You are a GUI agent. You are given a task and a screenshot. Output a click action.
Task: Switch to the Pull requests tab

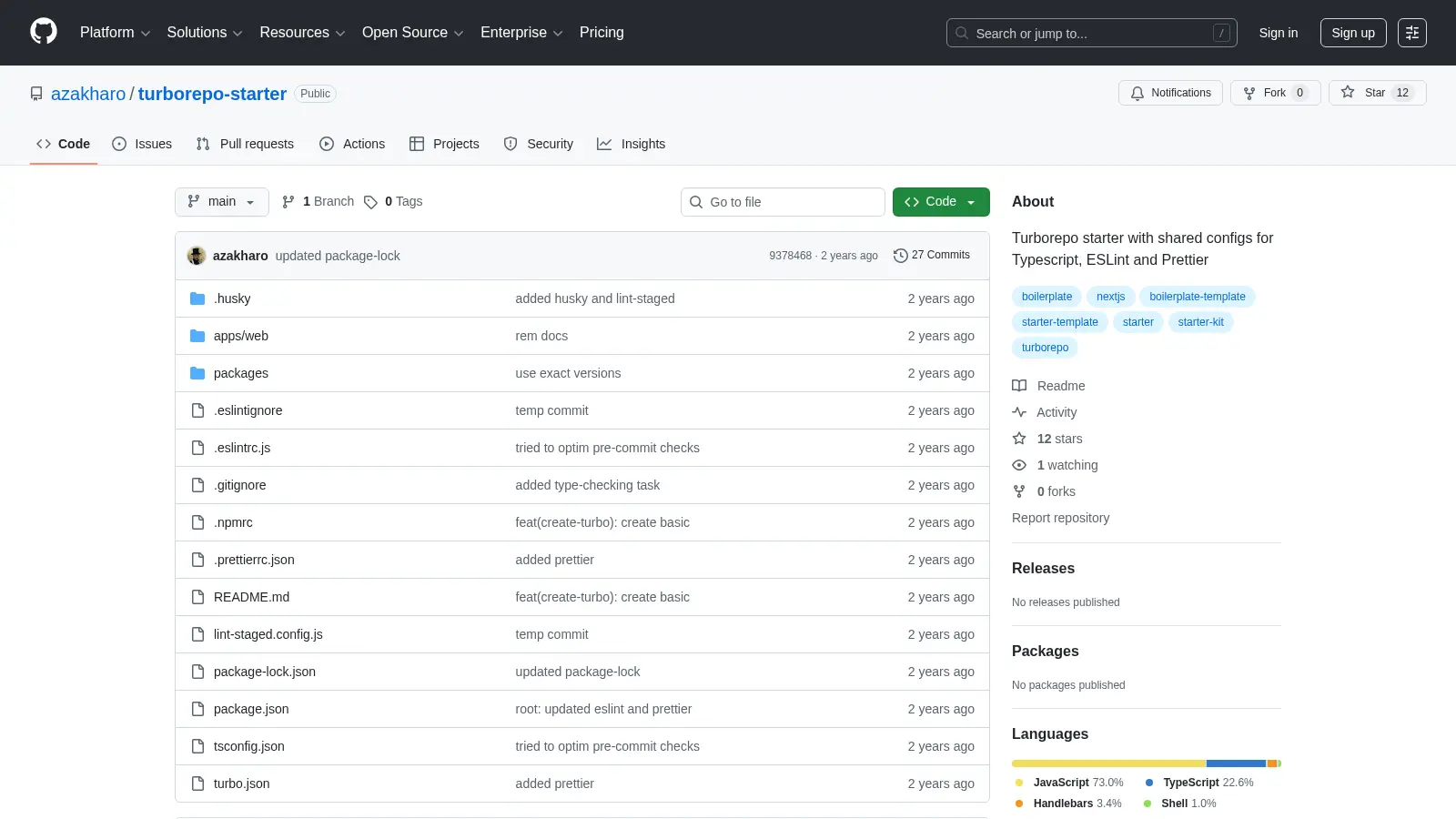(x=245, y=144)
